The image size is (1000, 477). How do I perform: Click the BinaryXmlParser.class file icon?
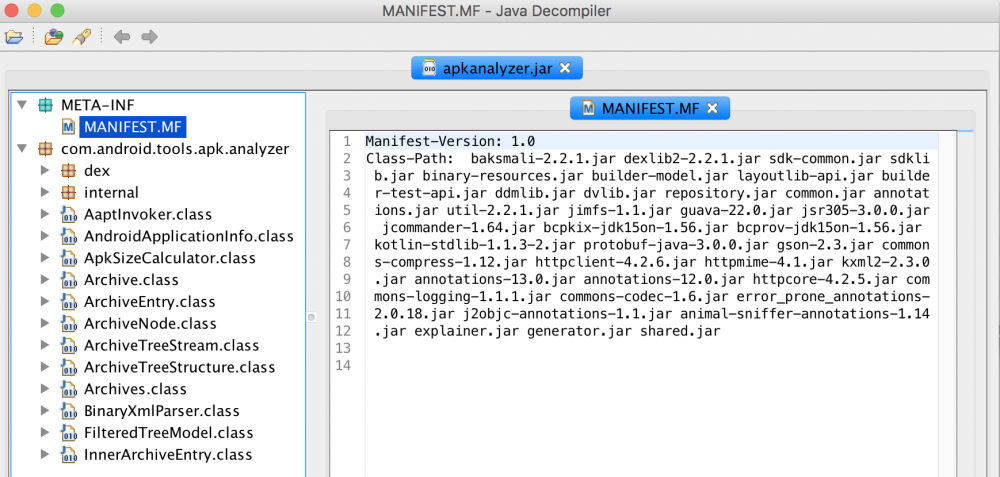coord(68,411)
